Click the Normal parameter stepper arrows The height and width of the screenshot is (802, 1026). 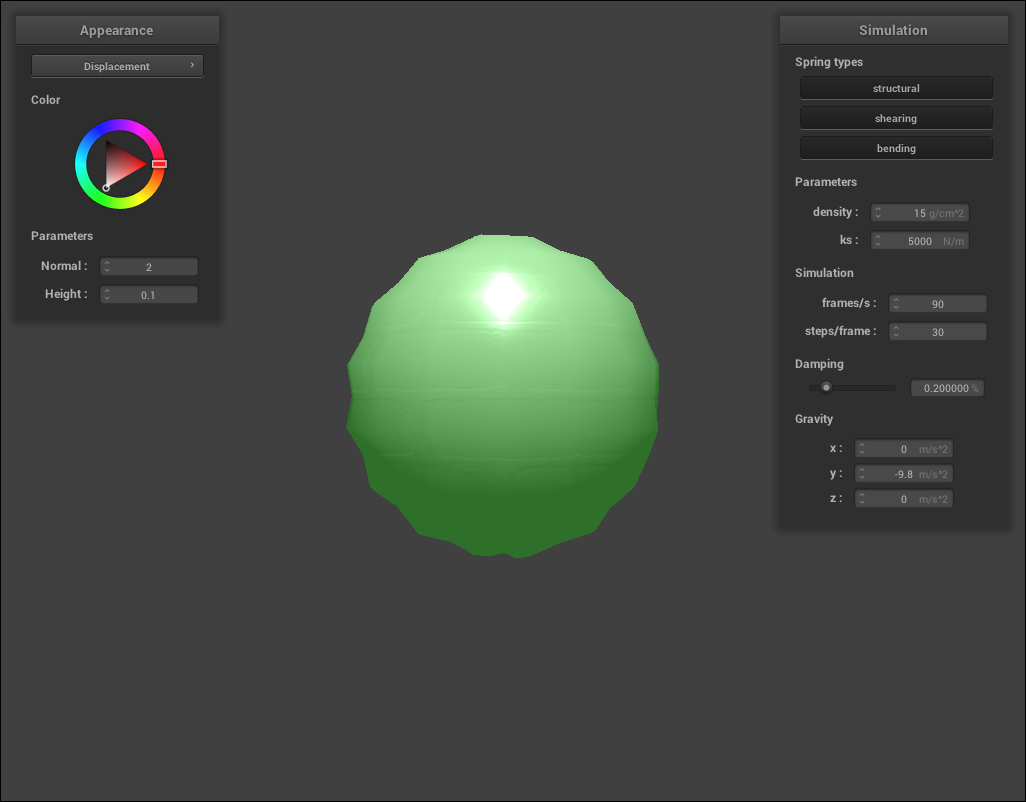click(x=107, y=267)
